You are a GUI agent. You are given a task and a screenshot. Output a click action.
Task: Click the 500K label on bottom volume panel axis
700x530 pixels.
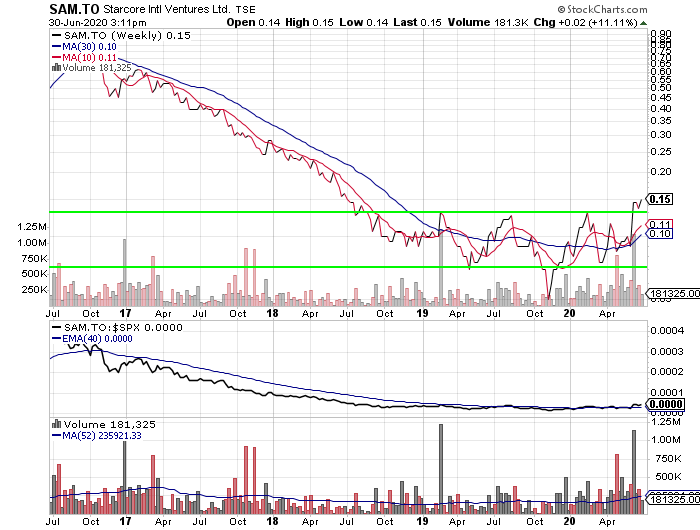tap(668, 477)
